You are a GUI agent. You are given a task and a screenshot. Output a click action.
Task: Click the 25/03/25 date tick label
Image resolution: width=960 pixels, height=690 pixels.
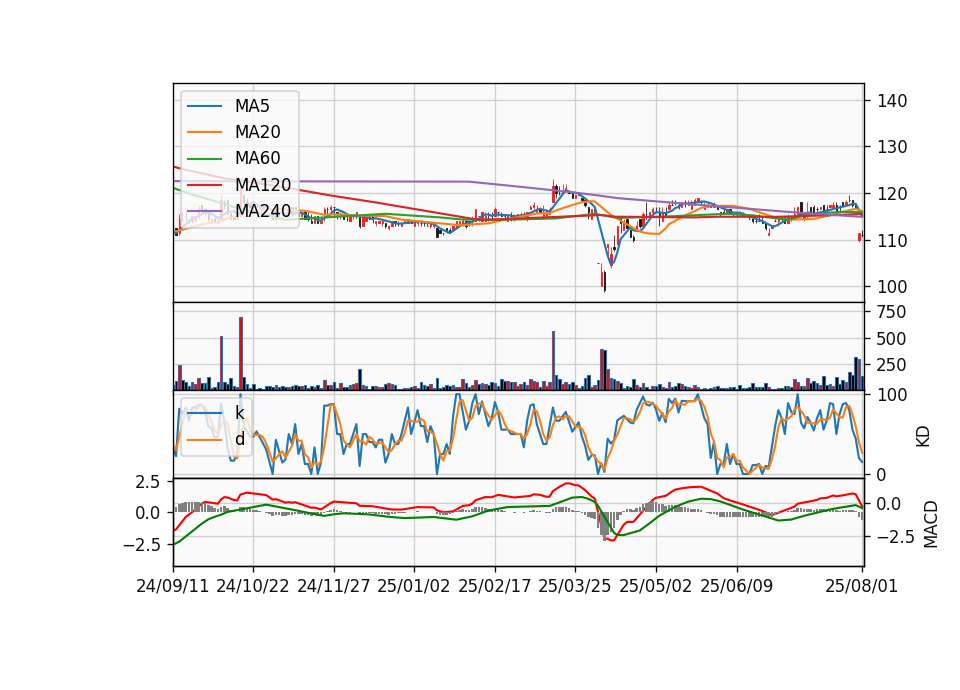point(575,586)
